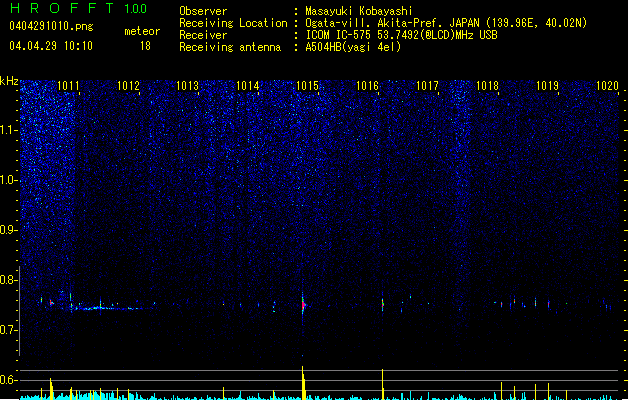Click the 1013 time marker

tap(188, 86)
